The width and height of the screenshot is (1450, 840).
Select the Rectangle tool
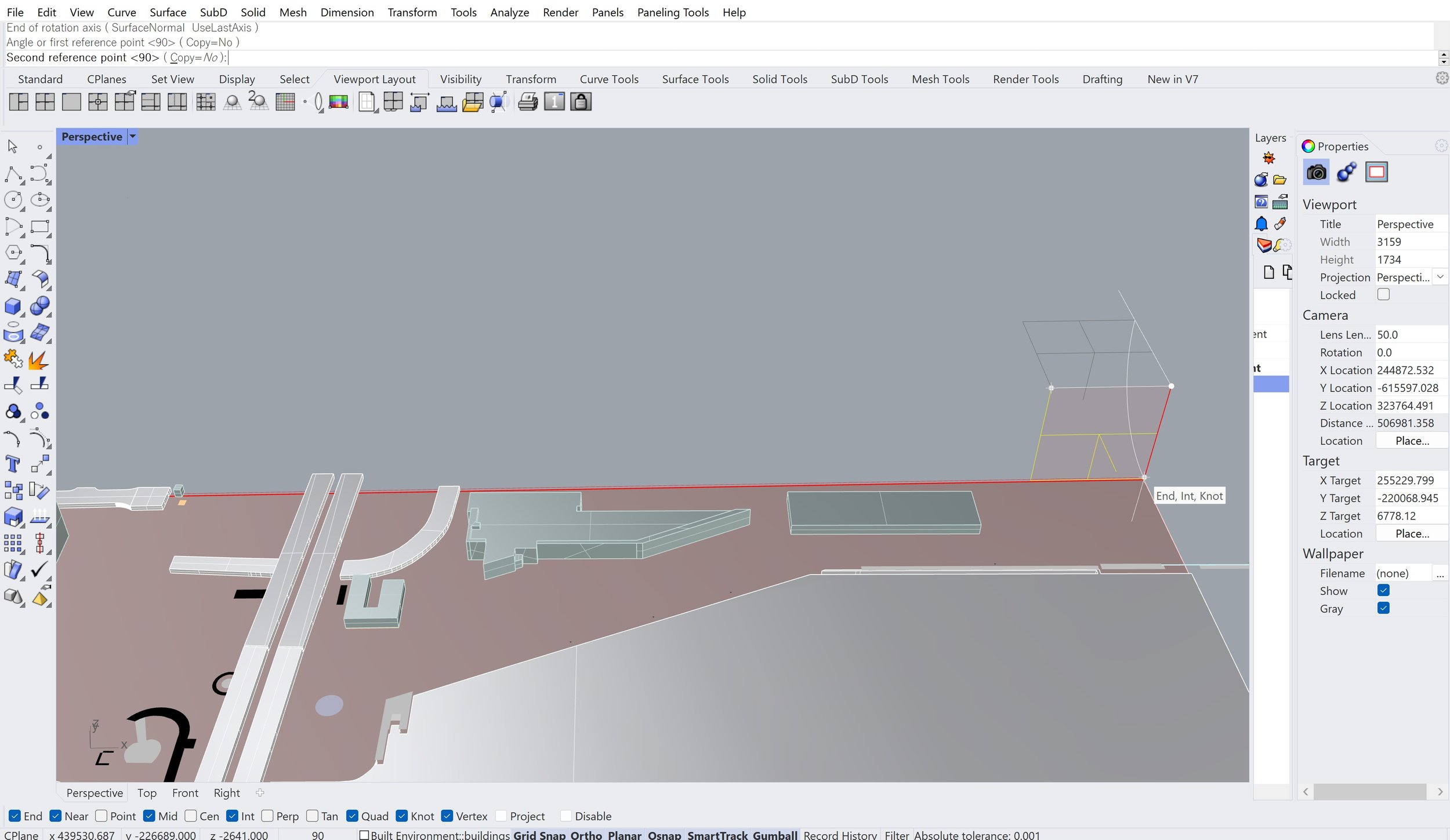(39, 227)
